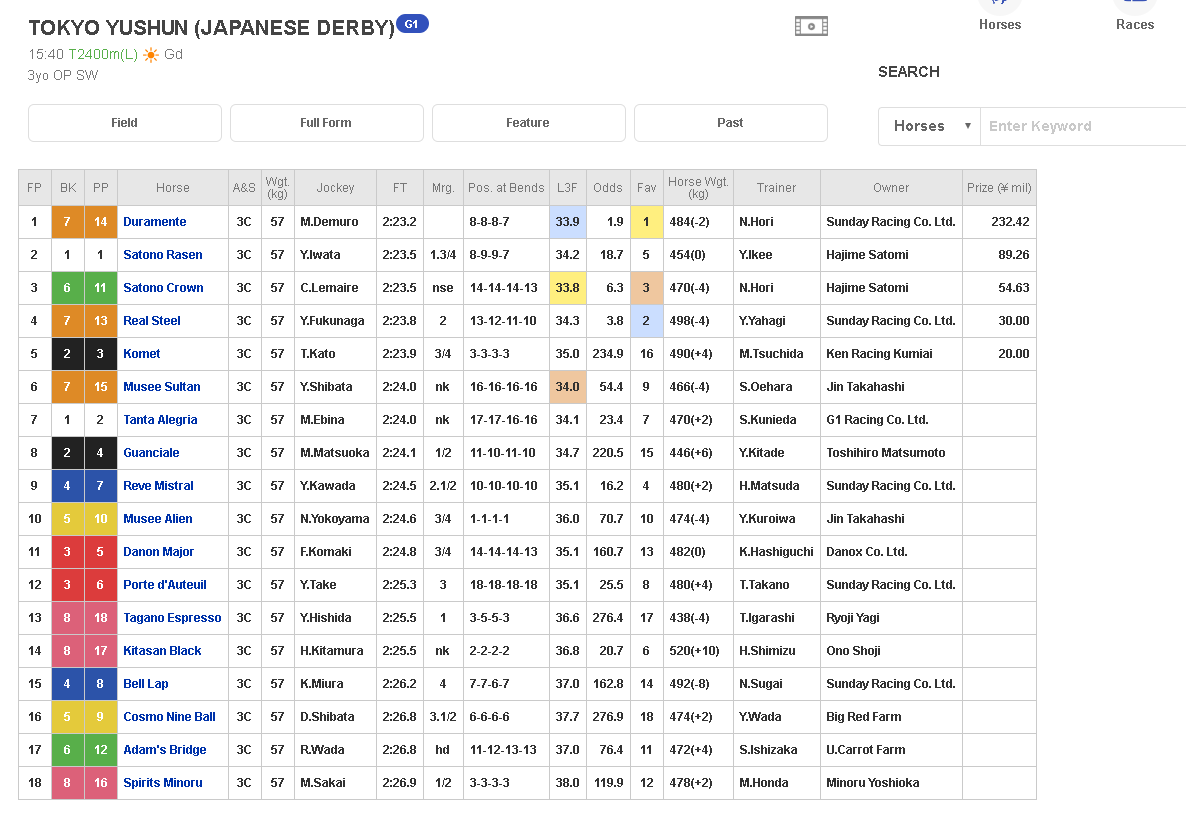Click prize value 232.42
1186x813 pixels.
(1011, 222)
